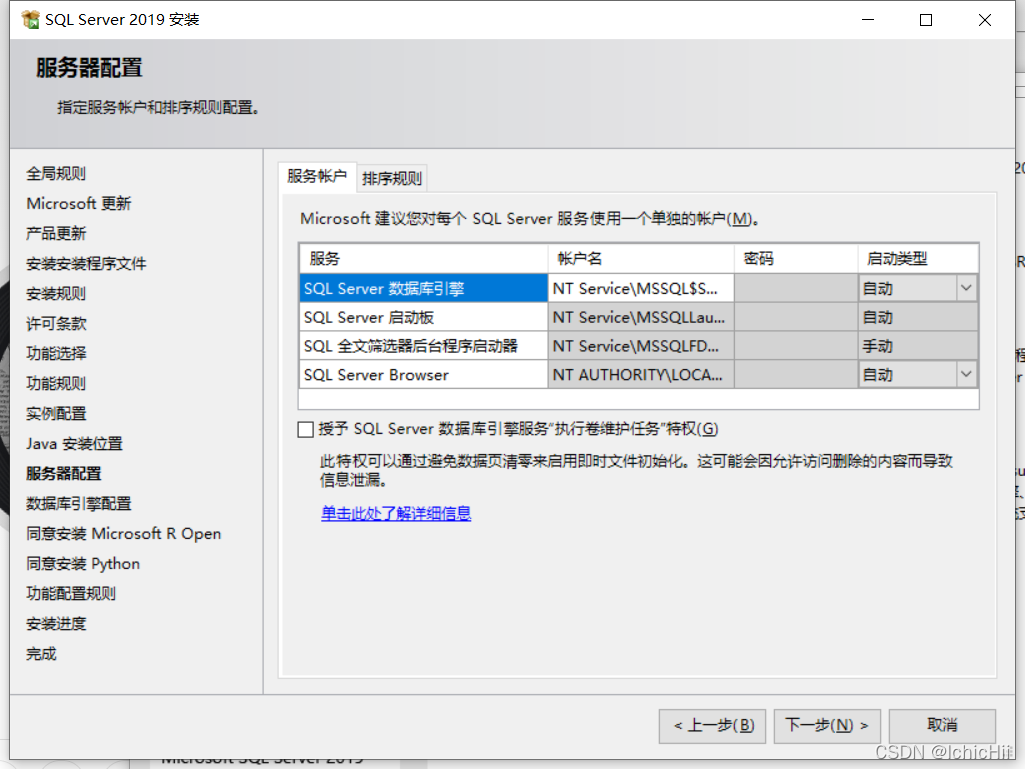Click the 服务 column header
The image size is (1025, 769).
[424, 259]
